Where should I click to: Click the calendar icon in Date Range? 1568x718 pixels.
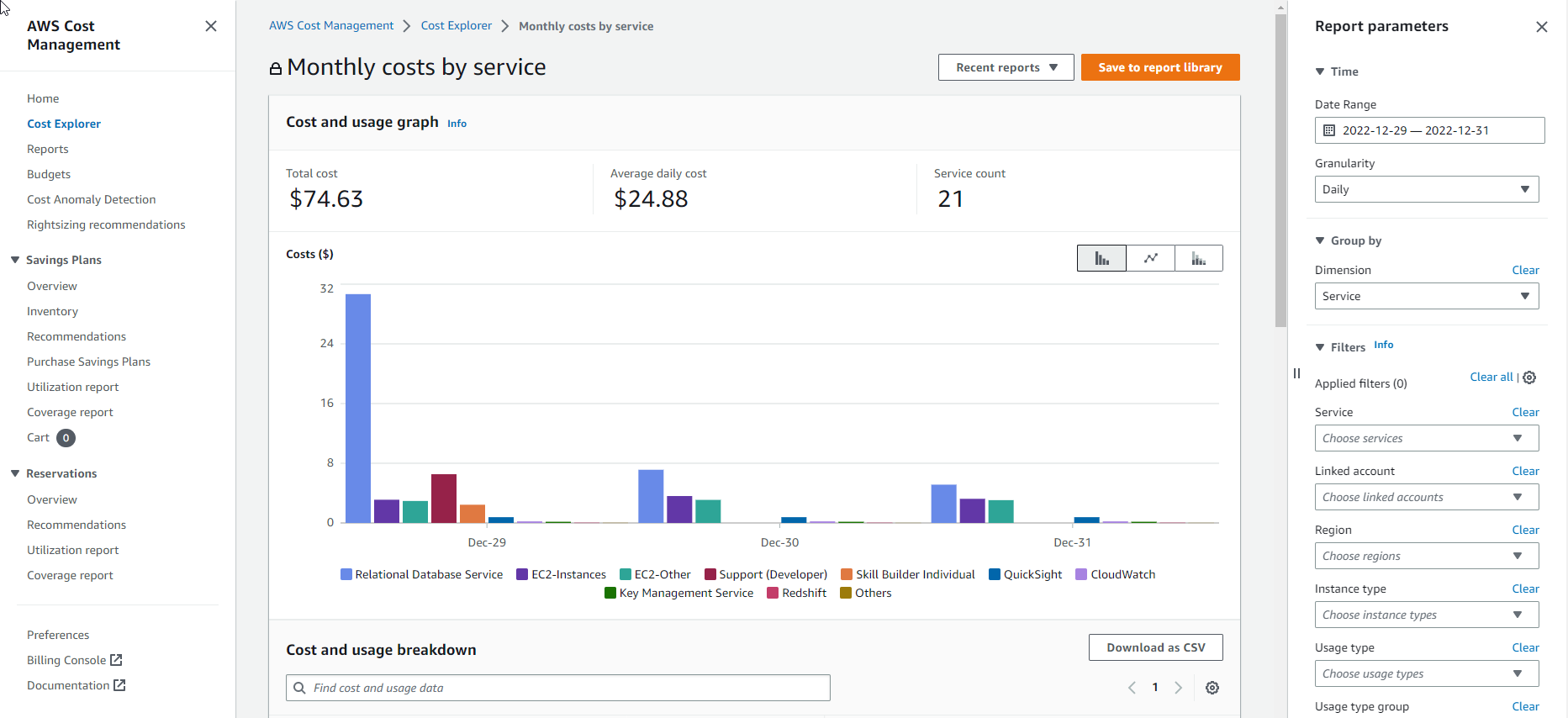click(1329, 130)
